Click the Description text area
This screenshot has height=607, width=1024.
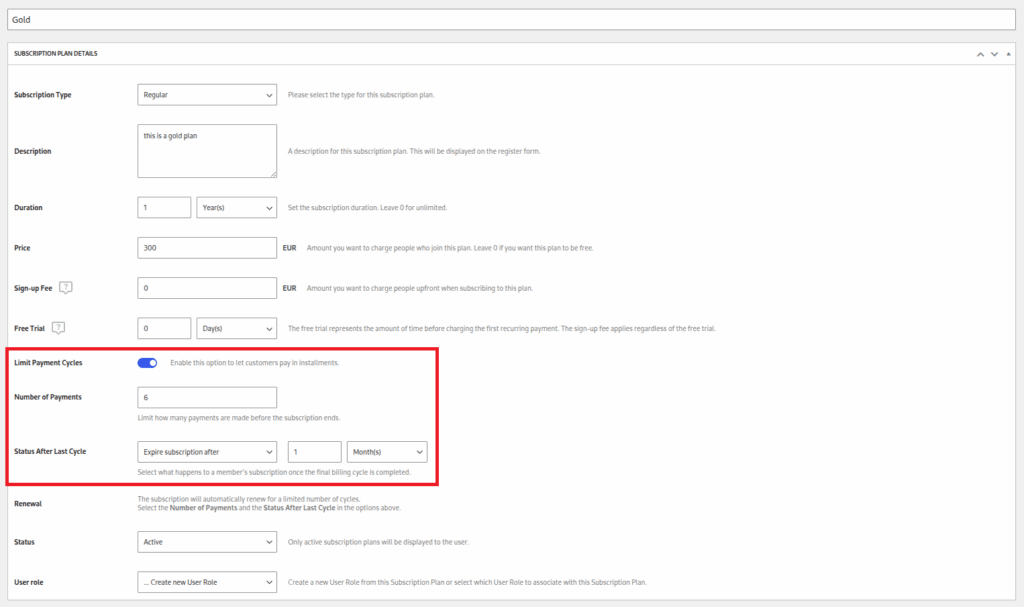point(207,151)
